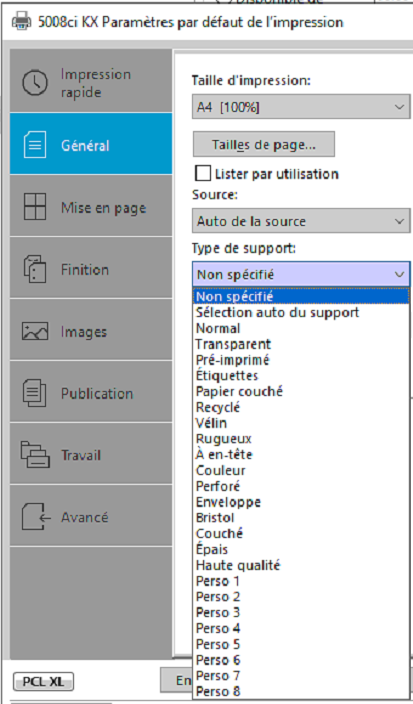
Task: Pick Recyclé from the support types
Action: pyautogui.click(x=218, y=407)
